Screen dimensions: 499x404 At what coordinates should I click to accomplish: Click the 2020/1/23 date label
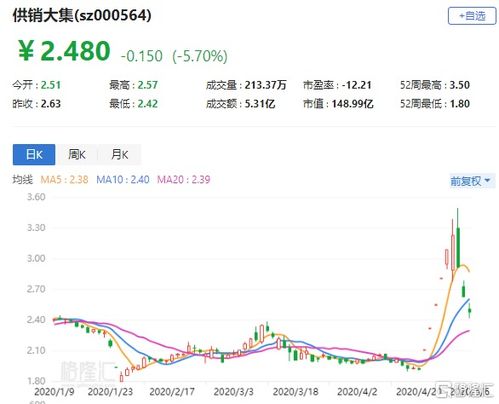coord(110,392)
